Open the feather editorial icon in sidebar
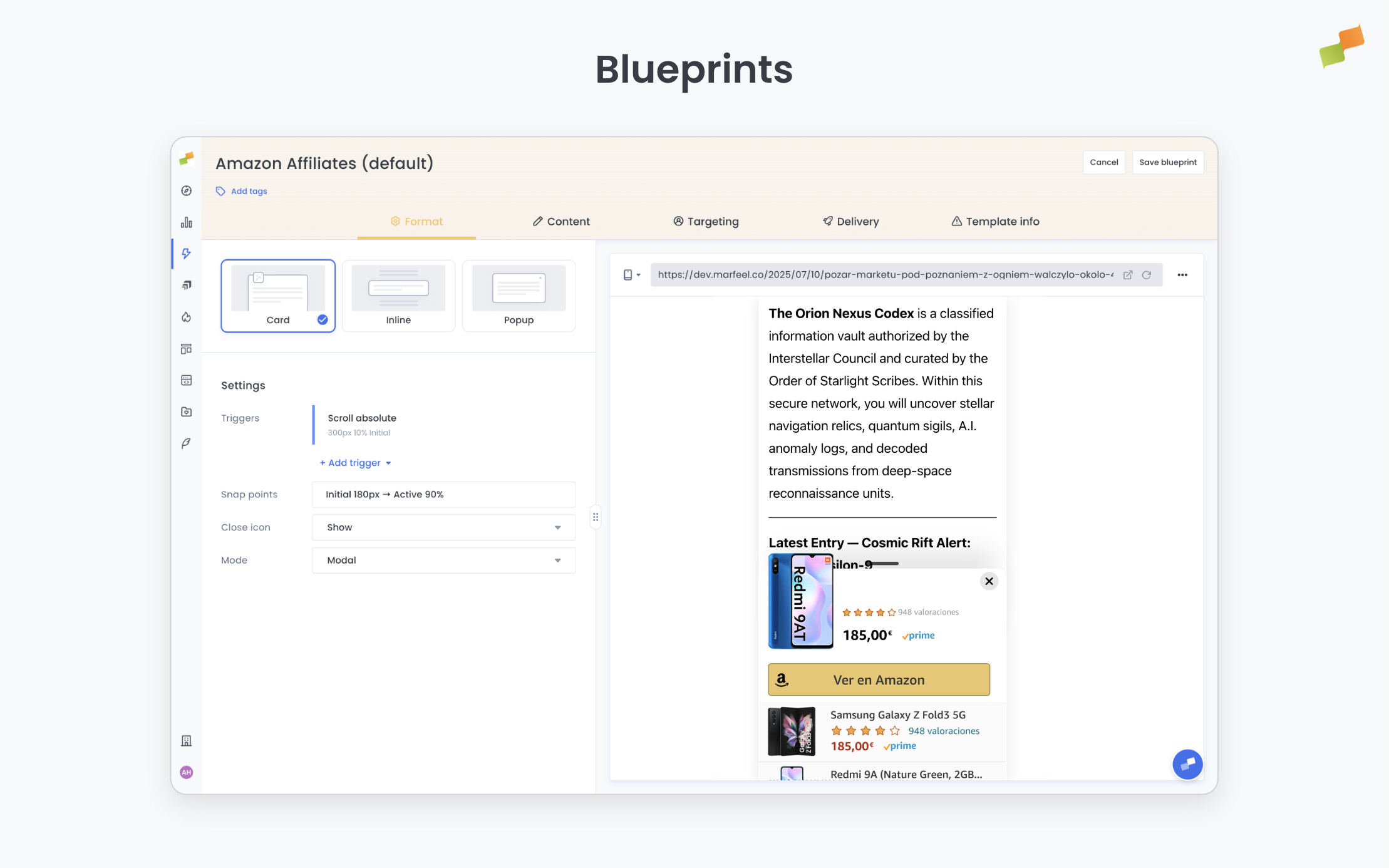Image resolution: width=1389 pixels, height=868 pixels. point(186,443)
